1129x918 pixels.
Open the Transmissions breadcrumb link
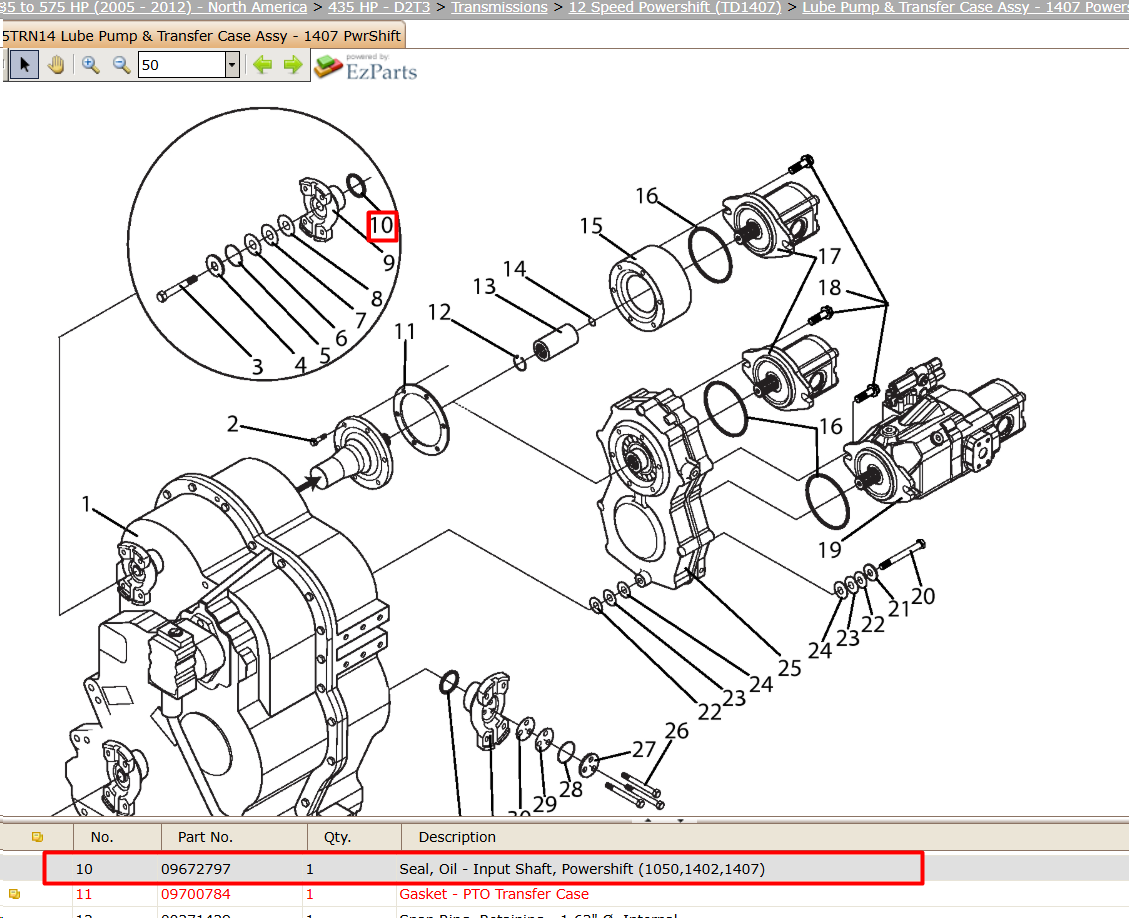click(x=500, y=7)
